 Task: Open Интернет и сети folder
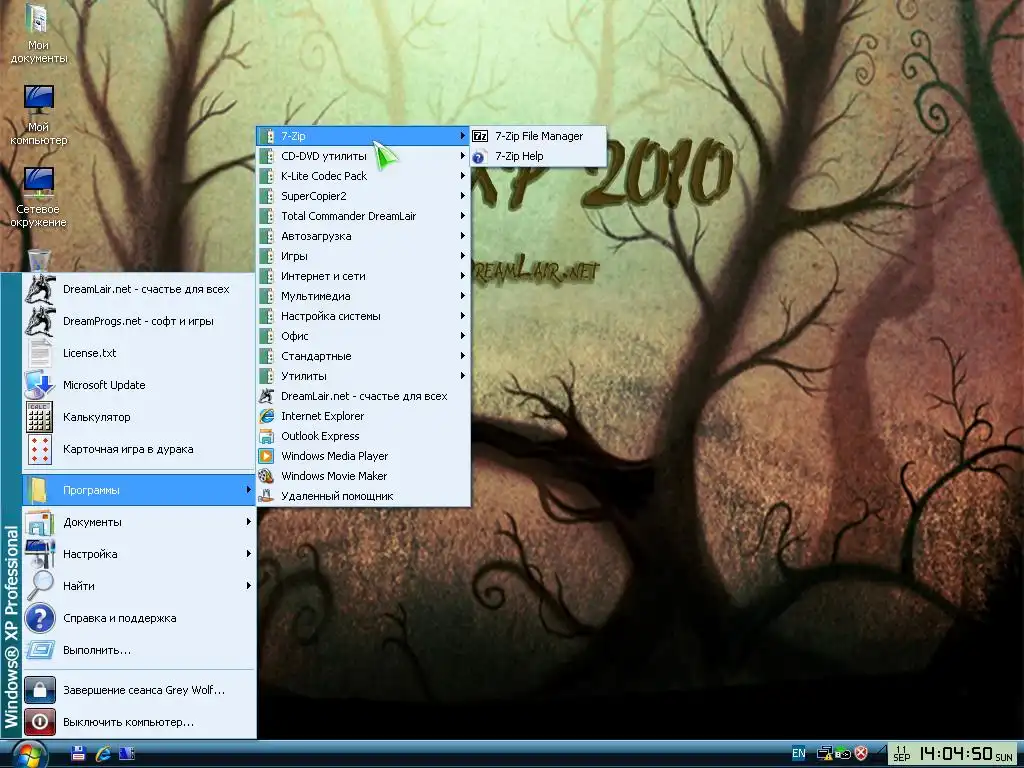363,276
